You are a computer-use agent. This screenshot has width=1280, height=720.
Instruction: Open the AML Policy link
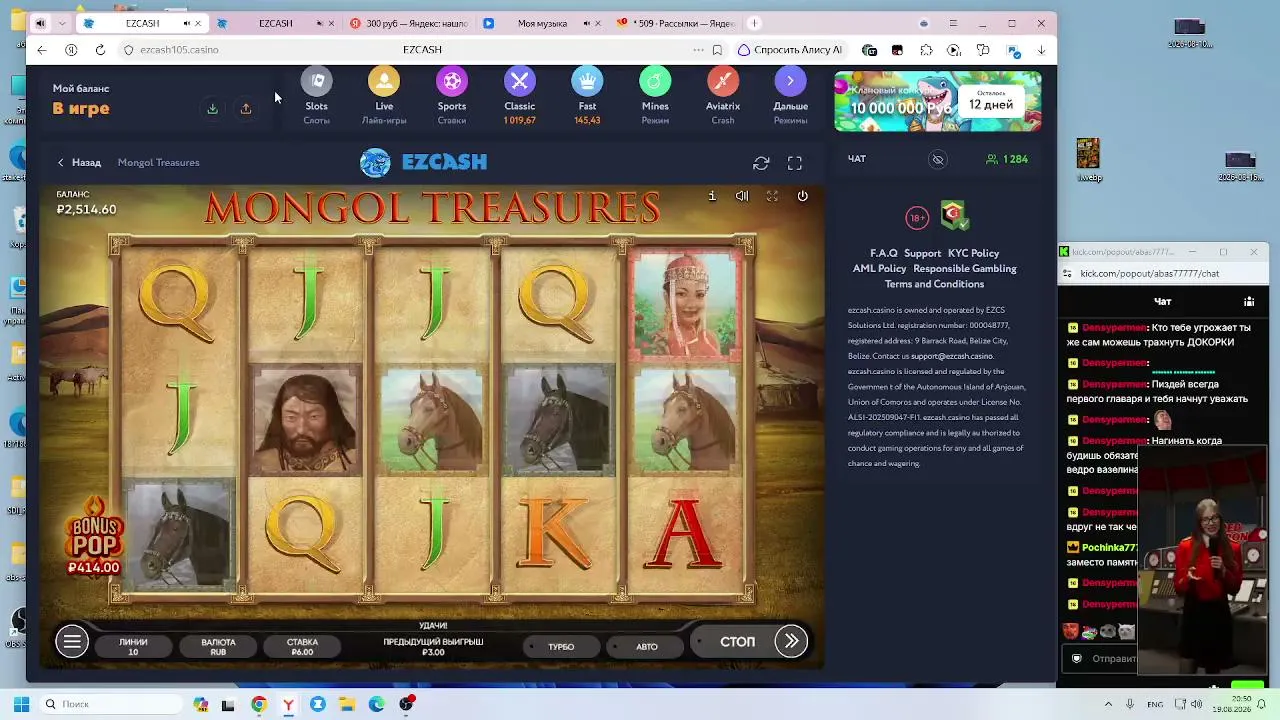(879, 269)
